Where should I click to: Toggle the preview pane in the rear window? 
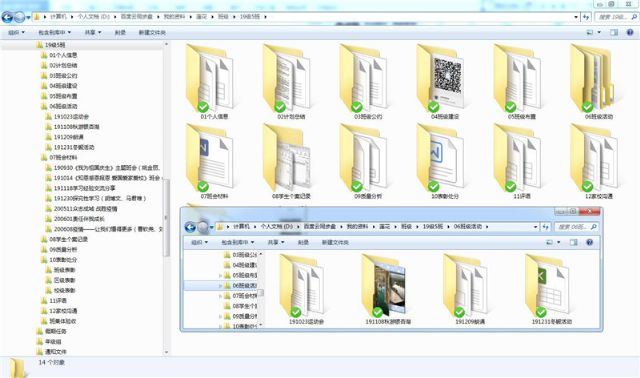614,32
